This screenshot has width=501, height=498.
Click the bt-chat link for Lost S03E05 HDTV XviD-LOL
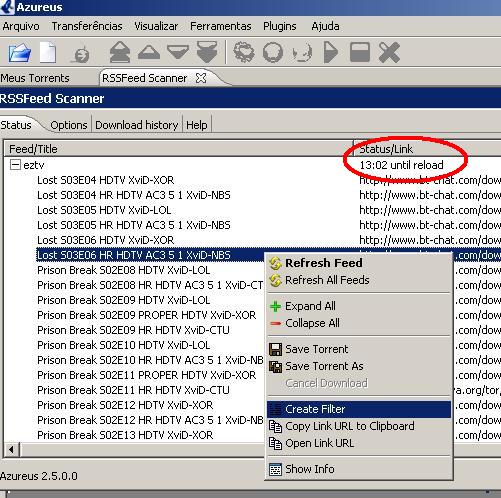tap(430, 210)
